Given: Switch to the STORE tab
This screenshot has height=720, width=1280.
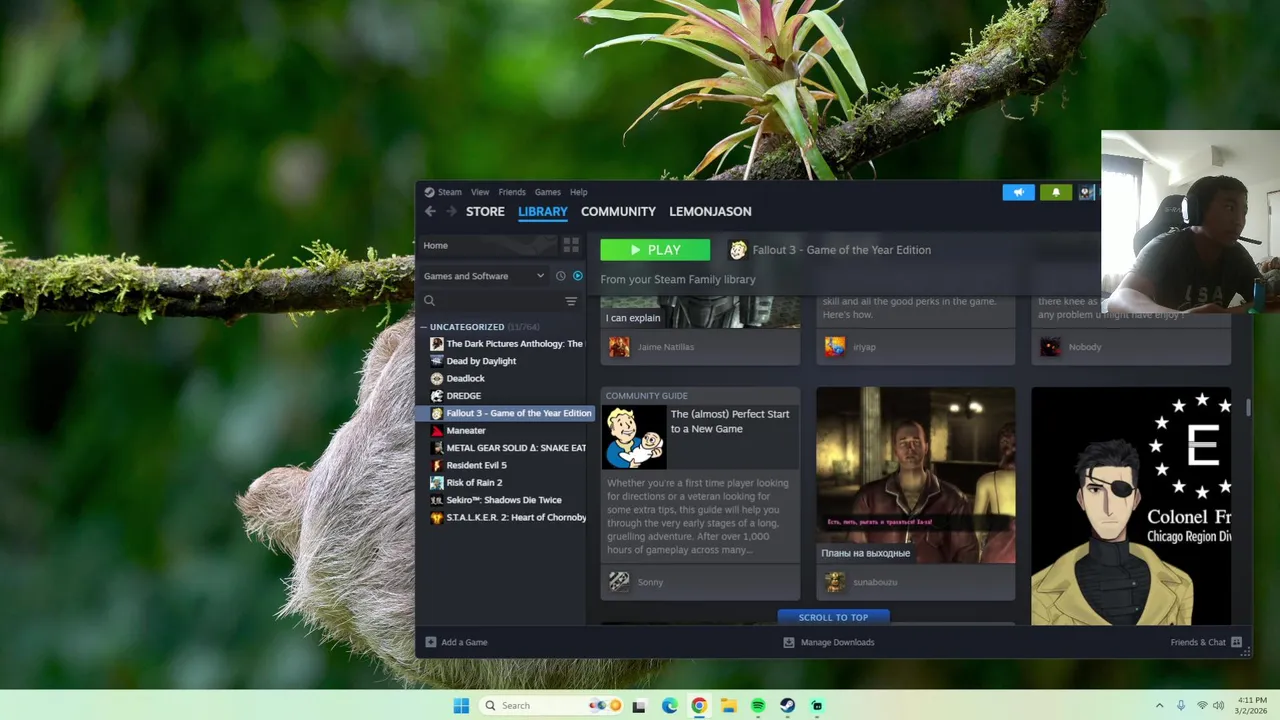Looking at the screenshot, I should (x=485, y=211).
